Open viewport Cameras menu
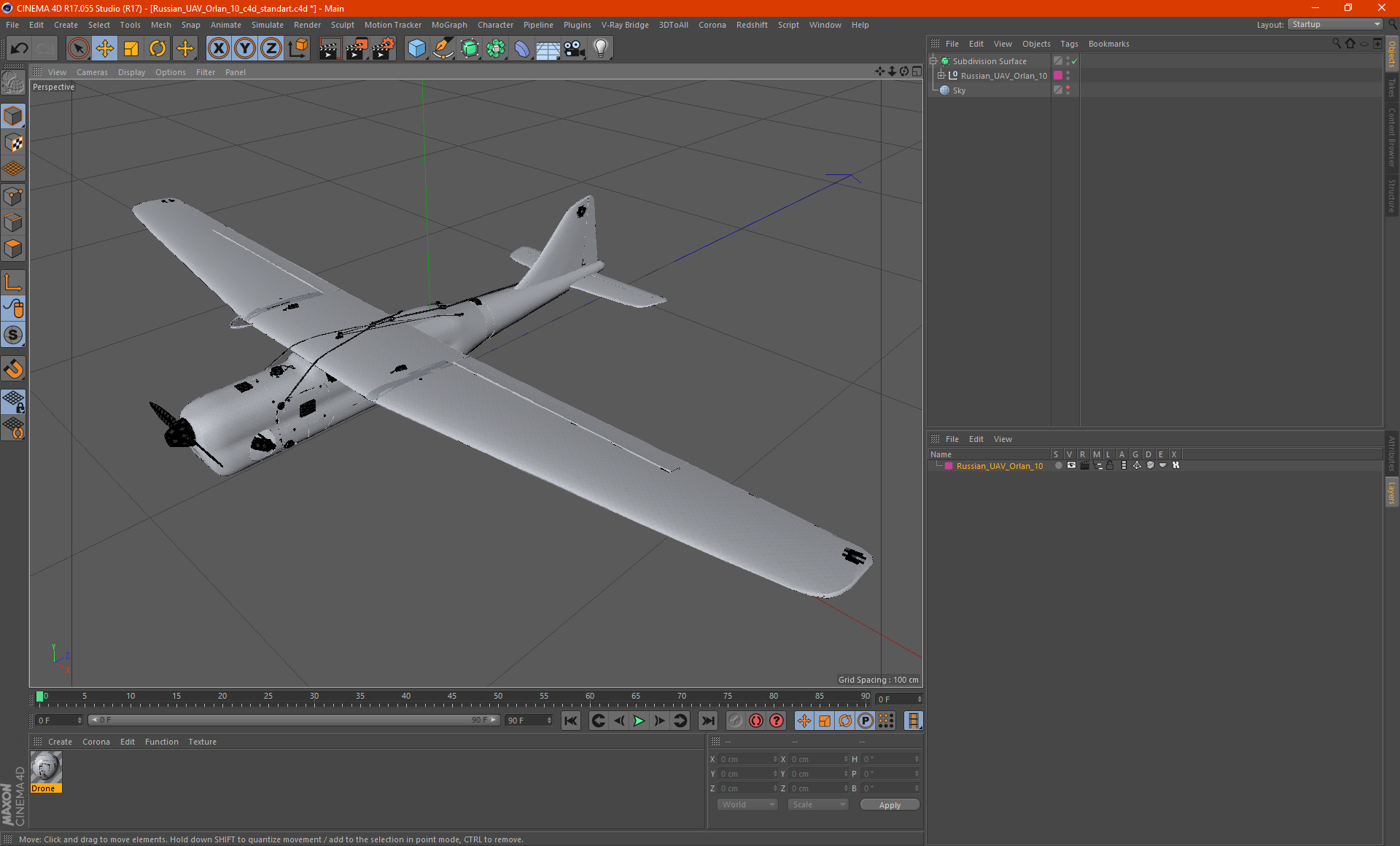Viewport: 1400px width, 846px height. [x=92, y=72]
